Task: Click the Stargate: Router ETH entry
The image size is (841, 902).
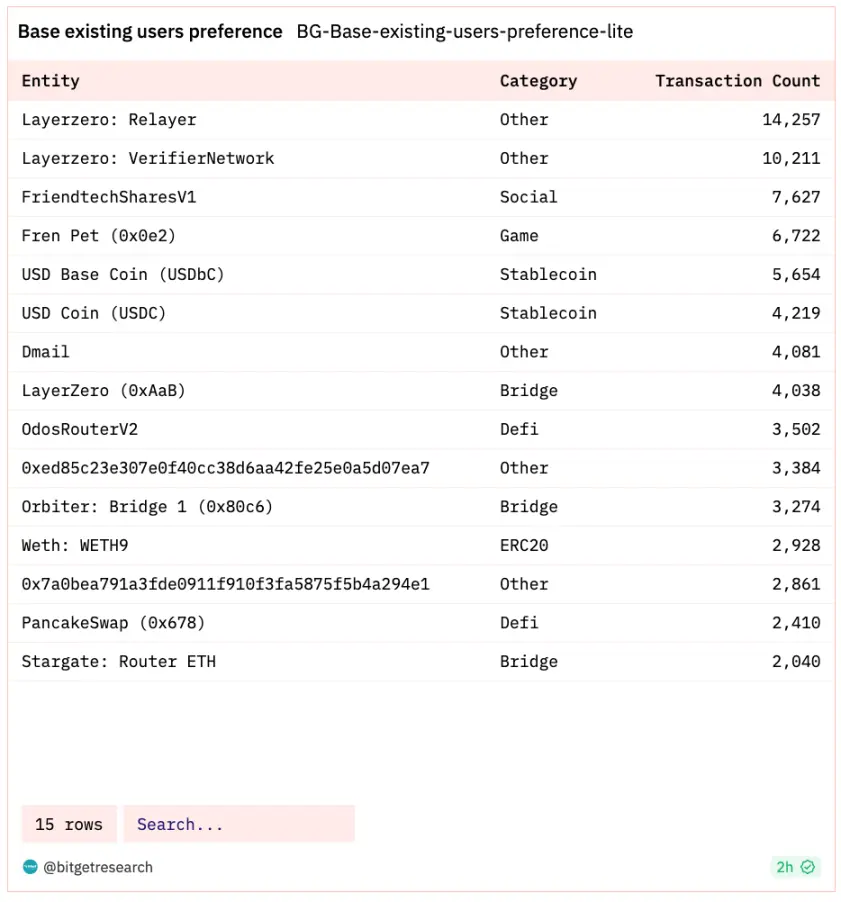Action: pyautogui.click(x=118, y=661)
